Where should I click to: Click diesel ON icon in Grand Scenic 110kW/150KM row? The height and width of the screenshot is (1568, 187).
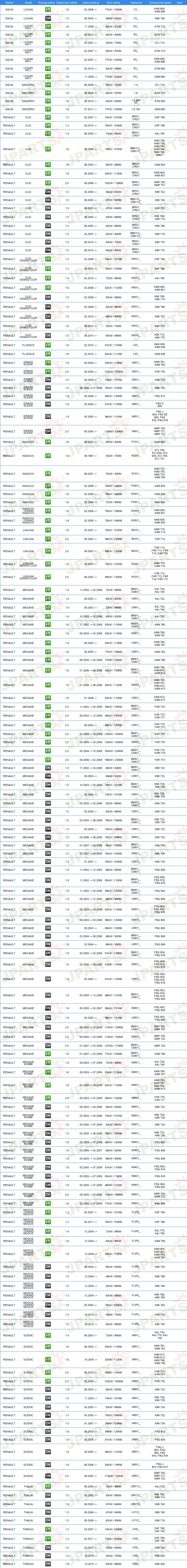coord(48,432)
